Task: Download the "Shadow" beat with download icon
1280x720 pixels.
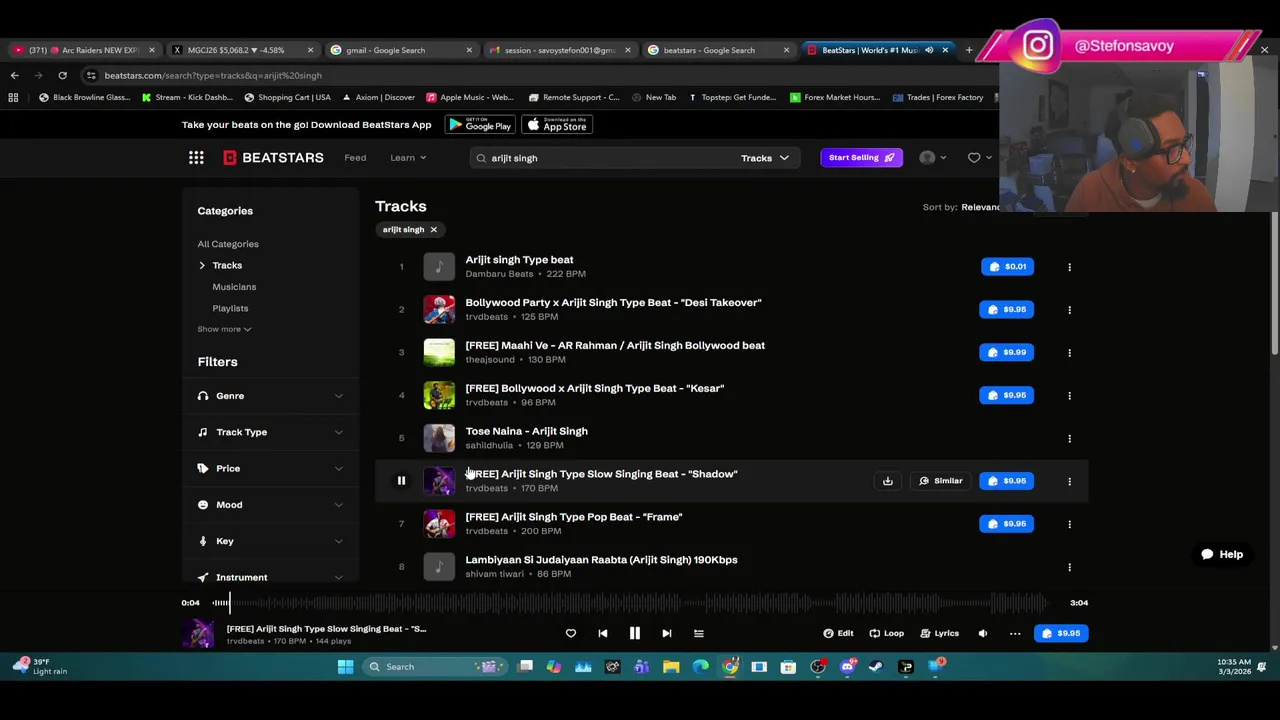Action: 887,481
